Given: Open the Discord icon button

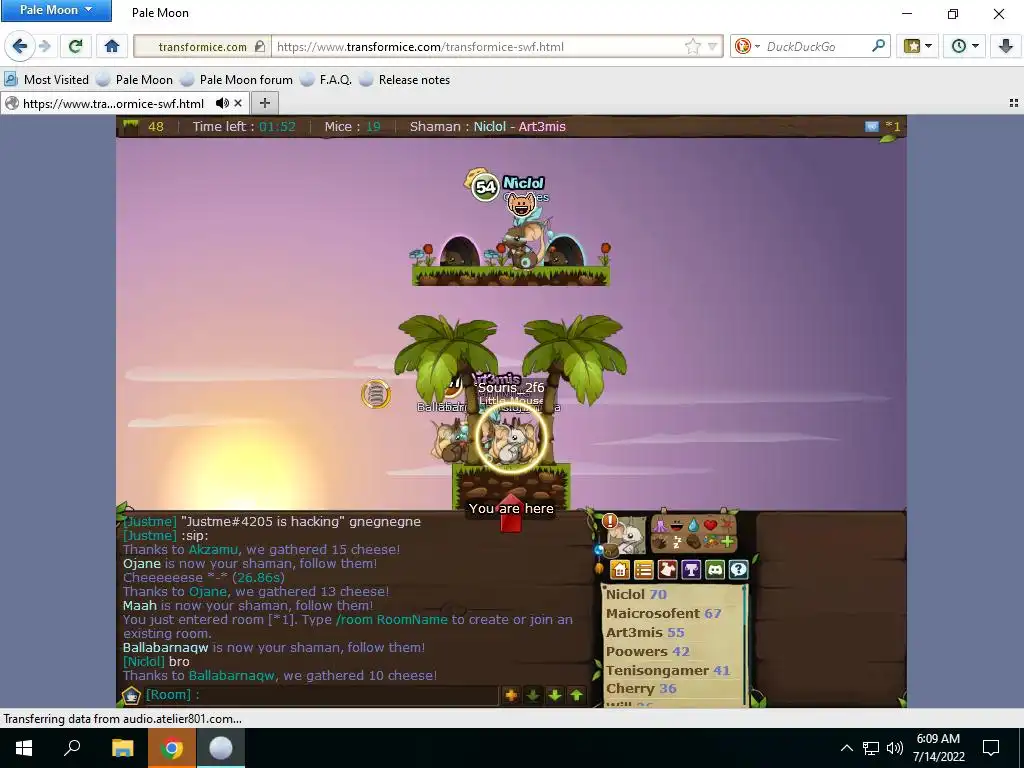Looking at the screenshot, I should 715,569.
